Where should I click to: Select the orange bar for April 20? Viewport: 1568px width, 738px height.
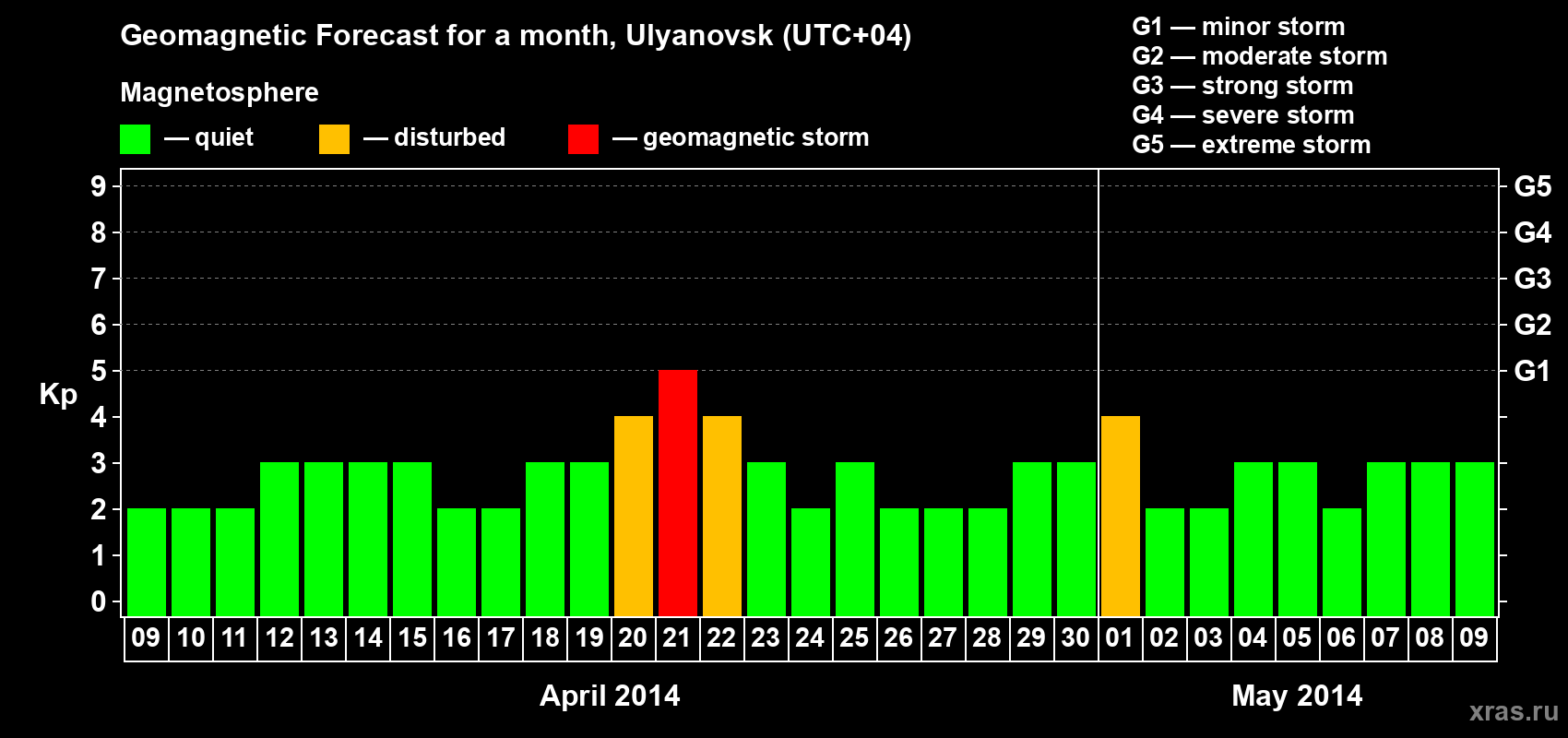[634, 517]
